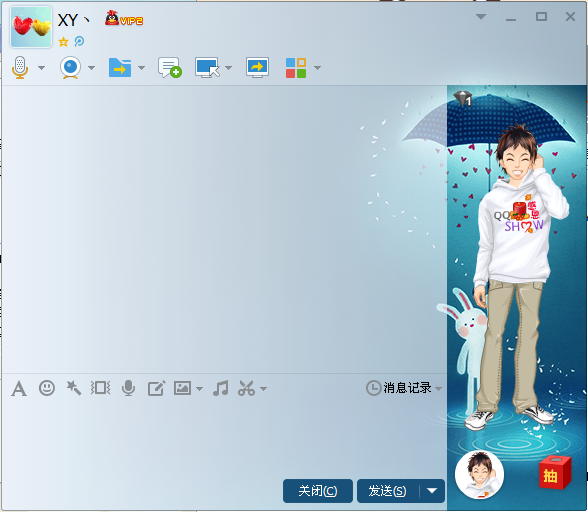Expand the applications dropdown arrow

point(317,68)
